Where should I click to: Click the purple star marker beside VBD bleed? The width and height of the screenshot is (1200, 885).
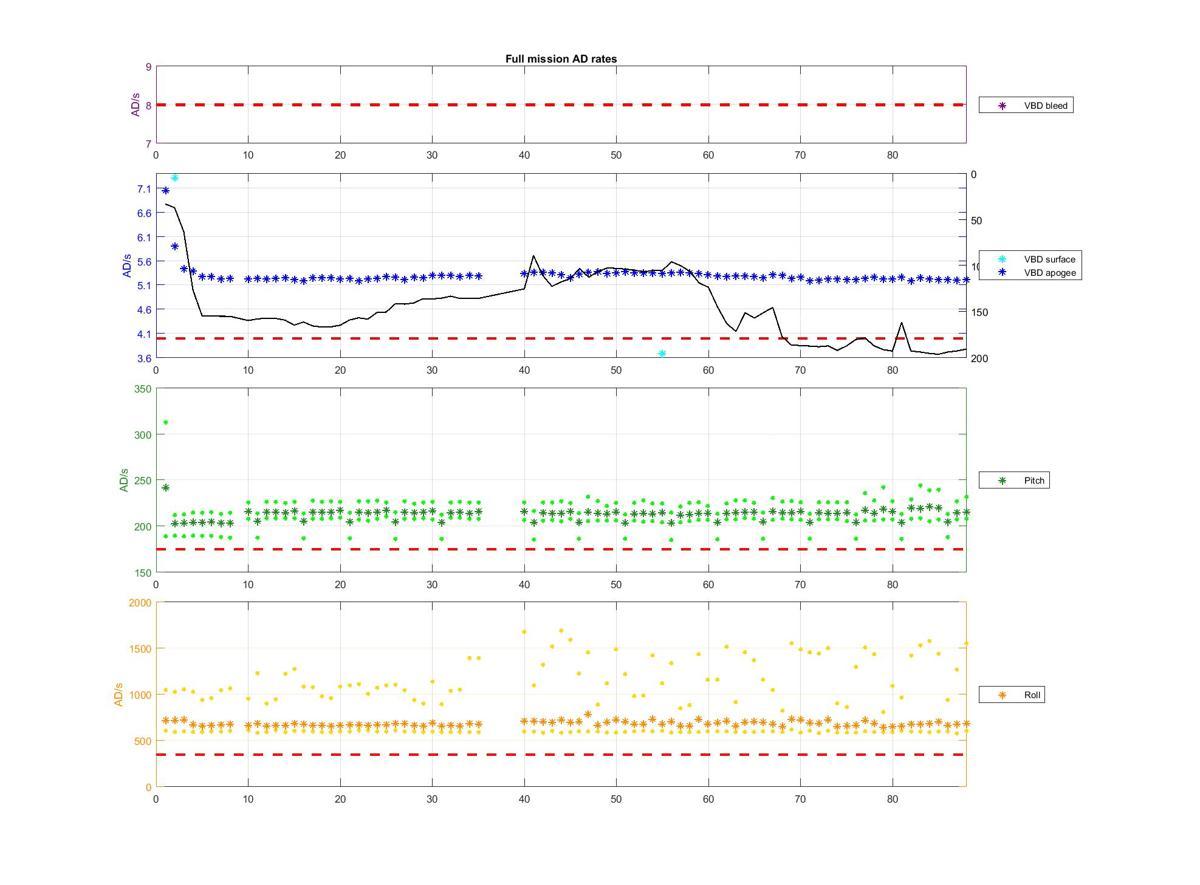(1001, 105)
